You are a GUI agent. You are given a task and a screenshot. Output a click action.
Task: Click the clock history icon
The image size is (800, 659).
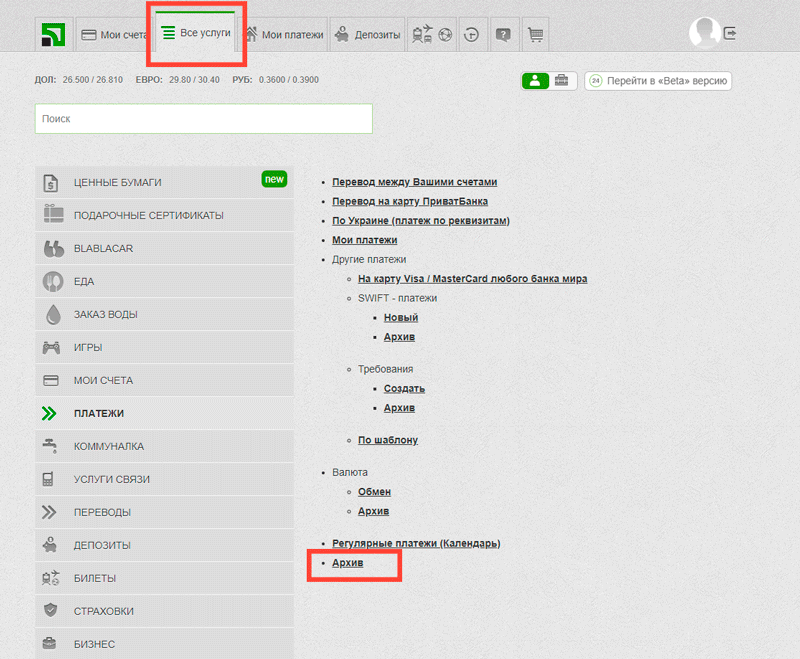(472, 33)
